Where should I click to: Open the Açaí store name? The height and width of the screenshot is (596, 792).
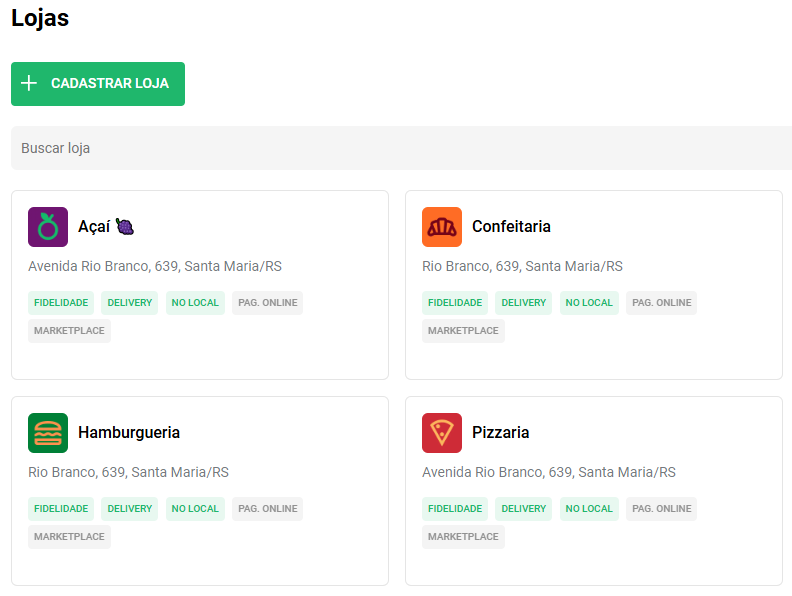[x=95, y=227]
